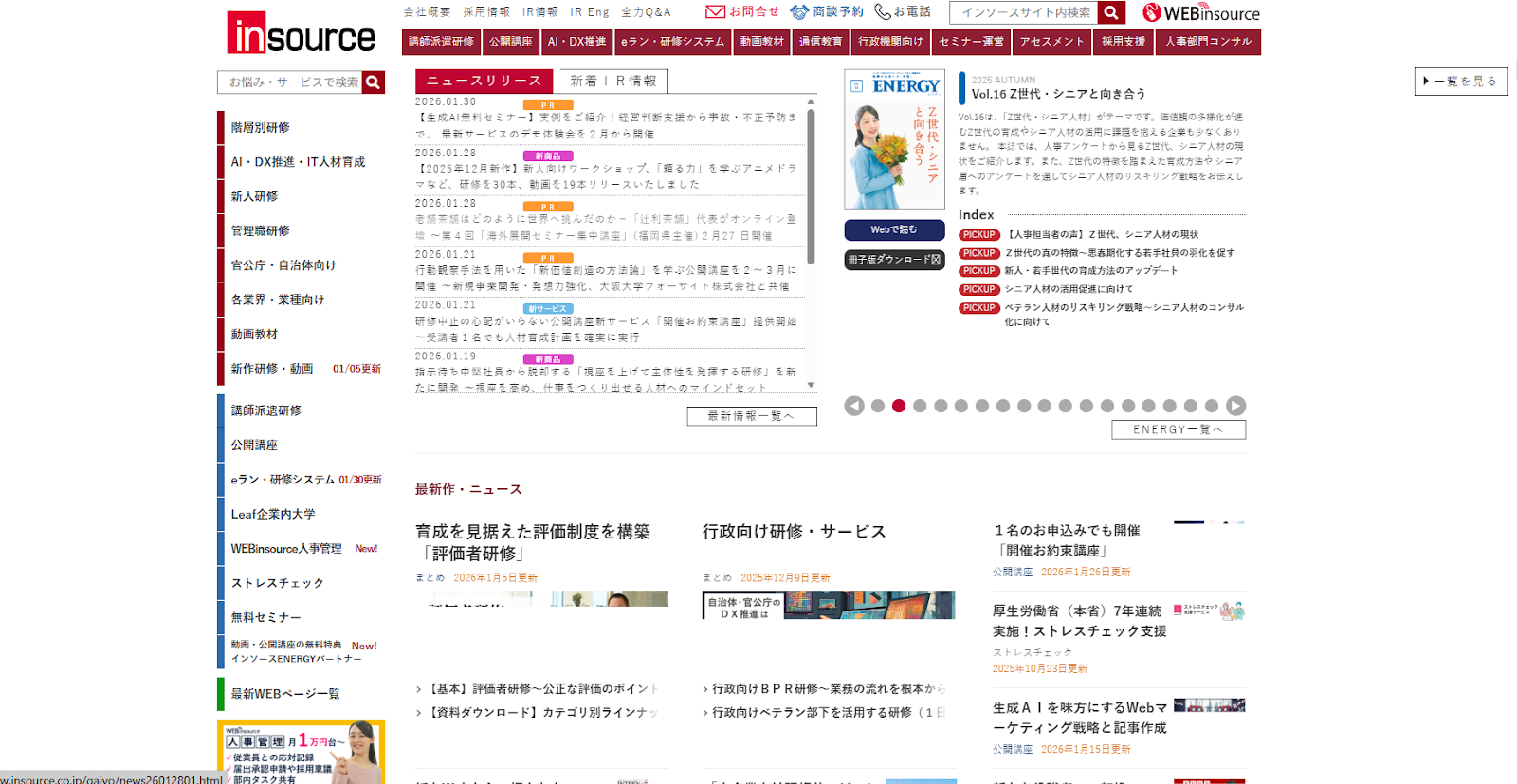Select the third carousel pagination dot

tap(920, 406)
